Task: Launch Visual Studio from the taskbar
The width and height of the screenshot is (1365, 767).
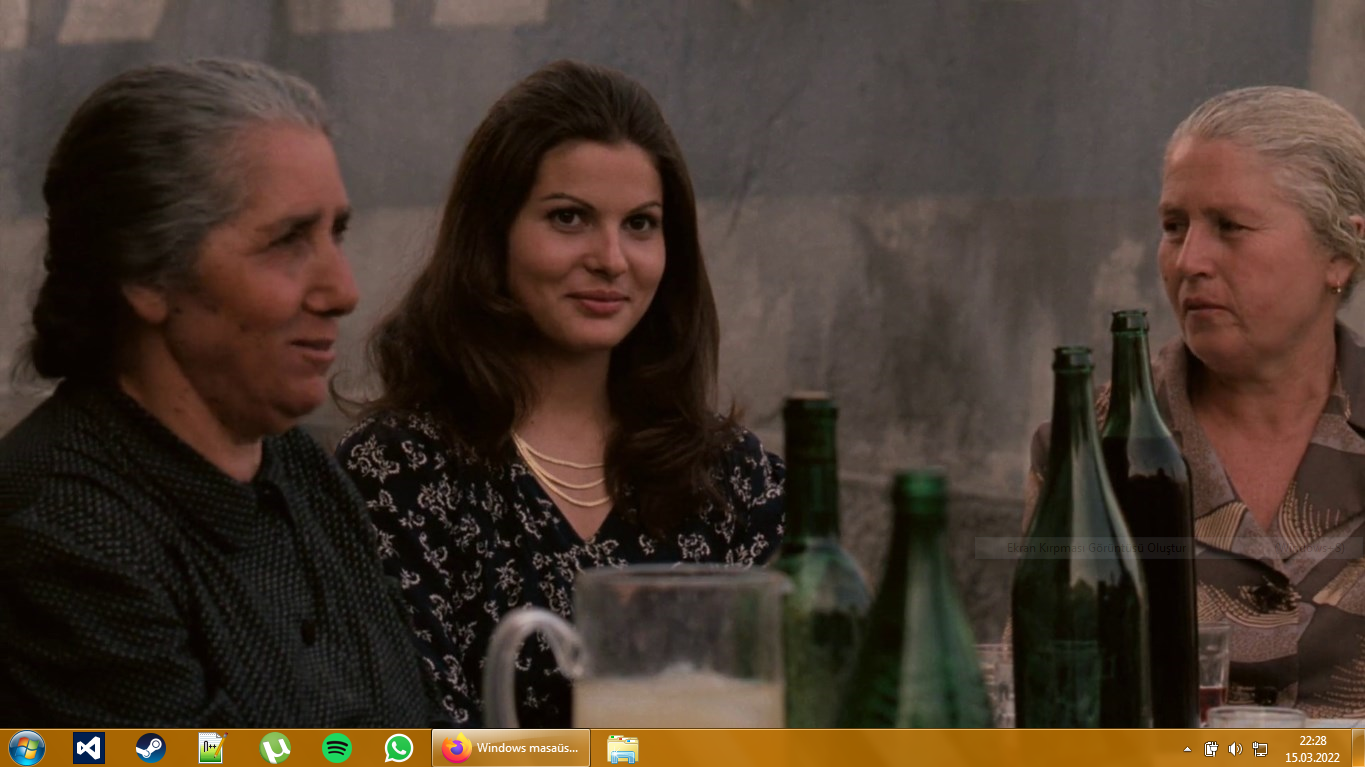Action: pos(88,748)
